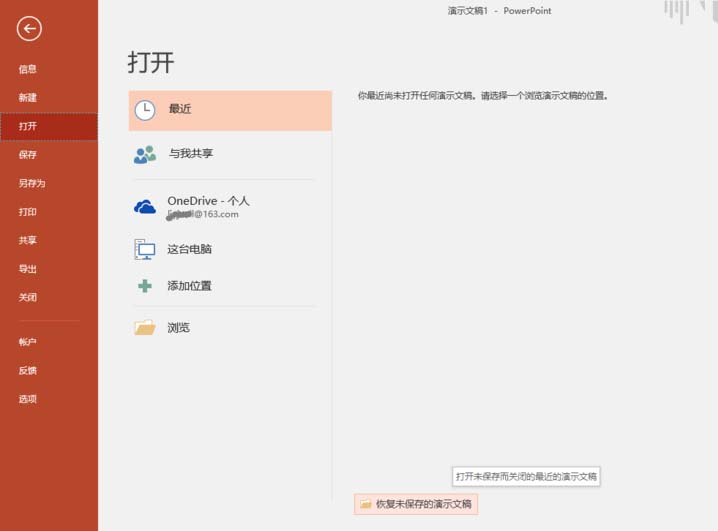Click folder icon in 恢复未保存的演示文稿 button

[x=365, y=504]
